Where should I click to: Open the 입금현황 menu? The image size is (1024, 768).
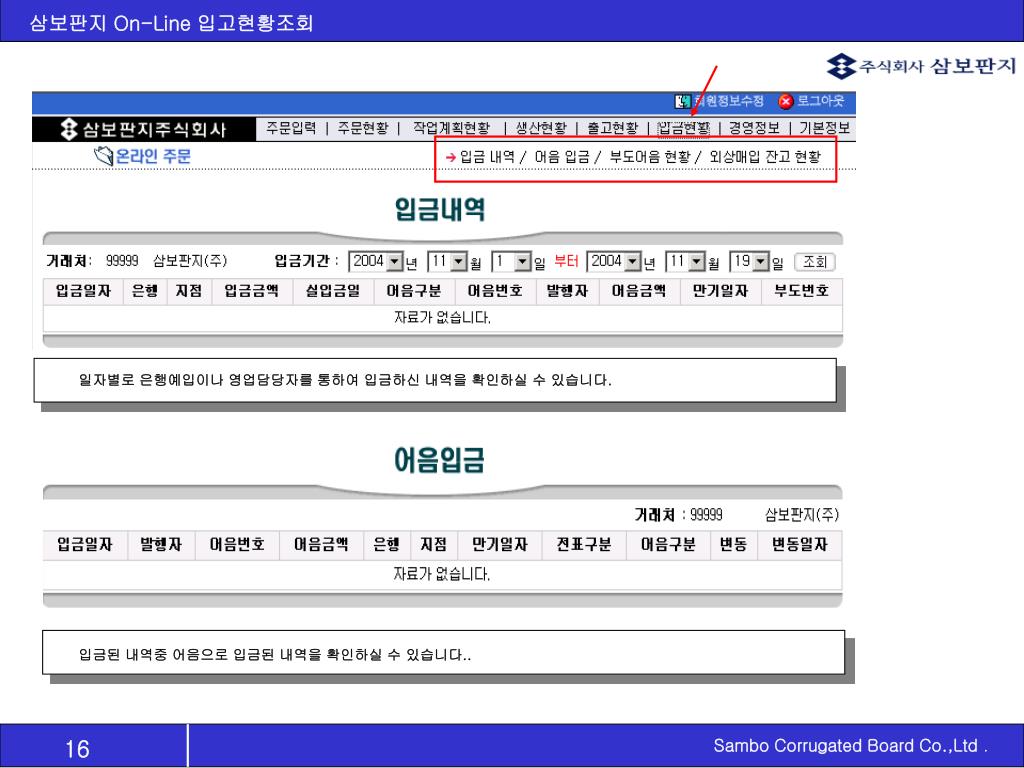pyautogui.click(x=684, y=128)
